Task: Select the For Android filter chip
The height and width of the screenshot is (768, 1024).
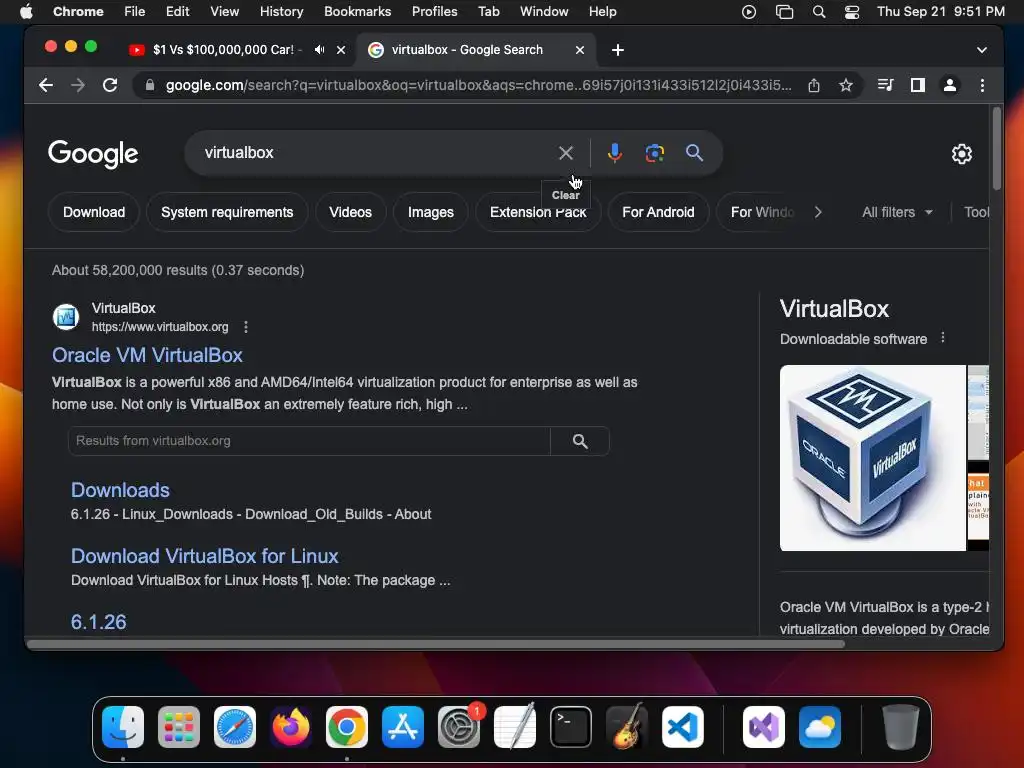Action: 658,212
